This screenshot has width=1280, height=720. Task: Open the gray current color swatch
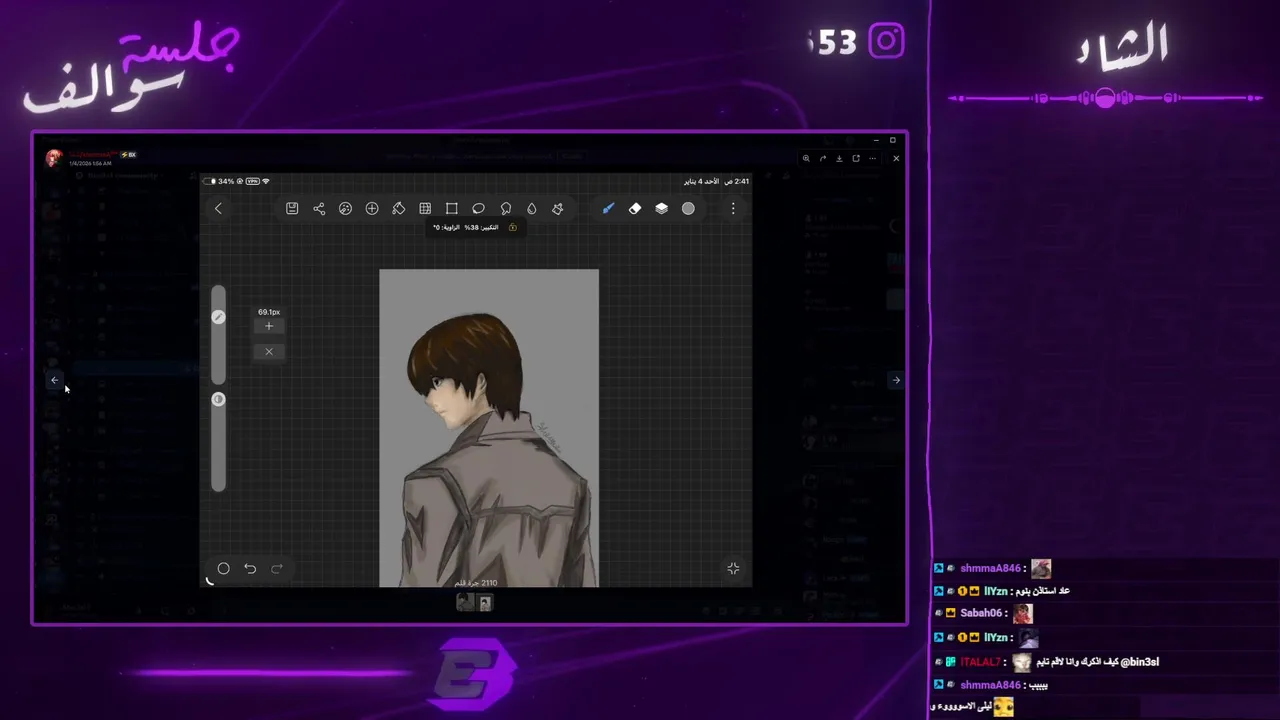point(688,208)
